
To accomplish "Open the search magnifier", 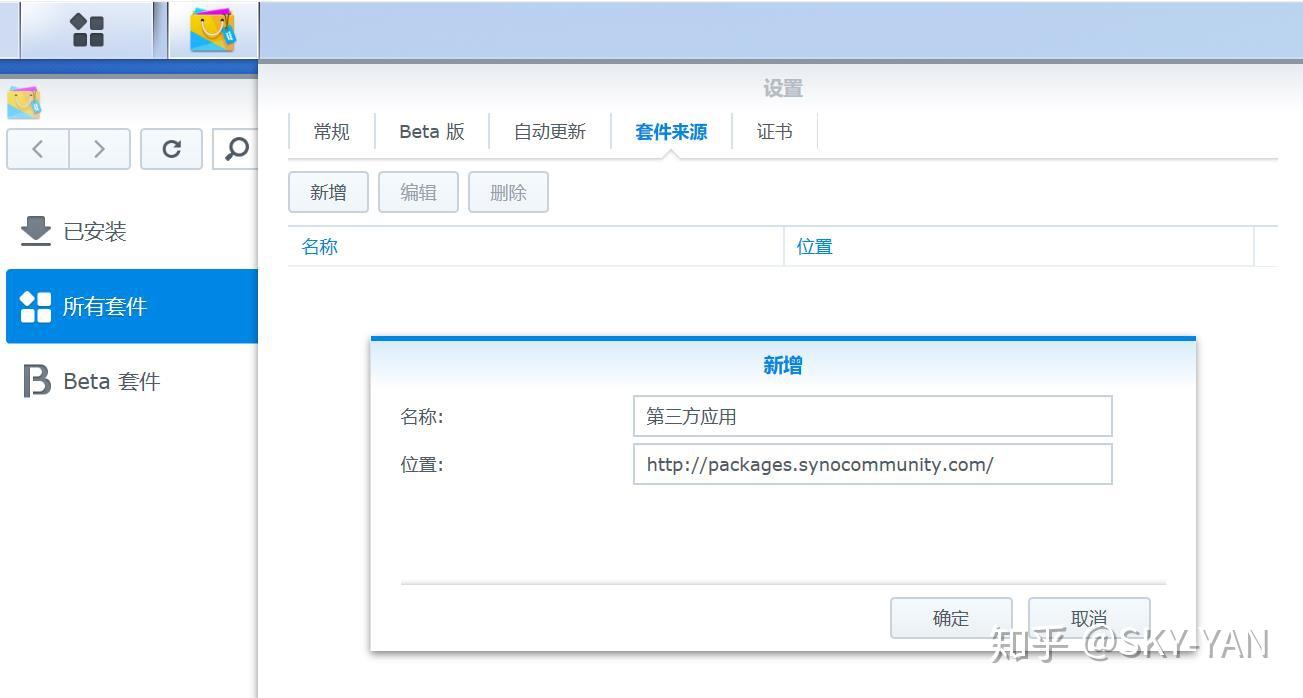I will tap(236, 148).
